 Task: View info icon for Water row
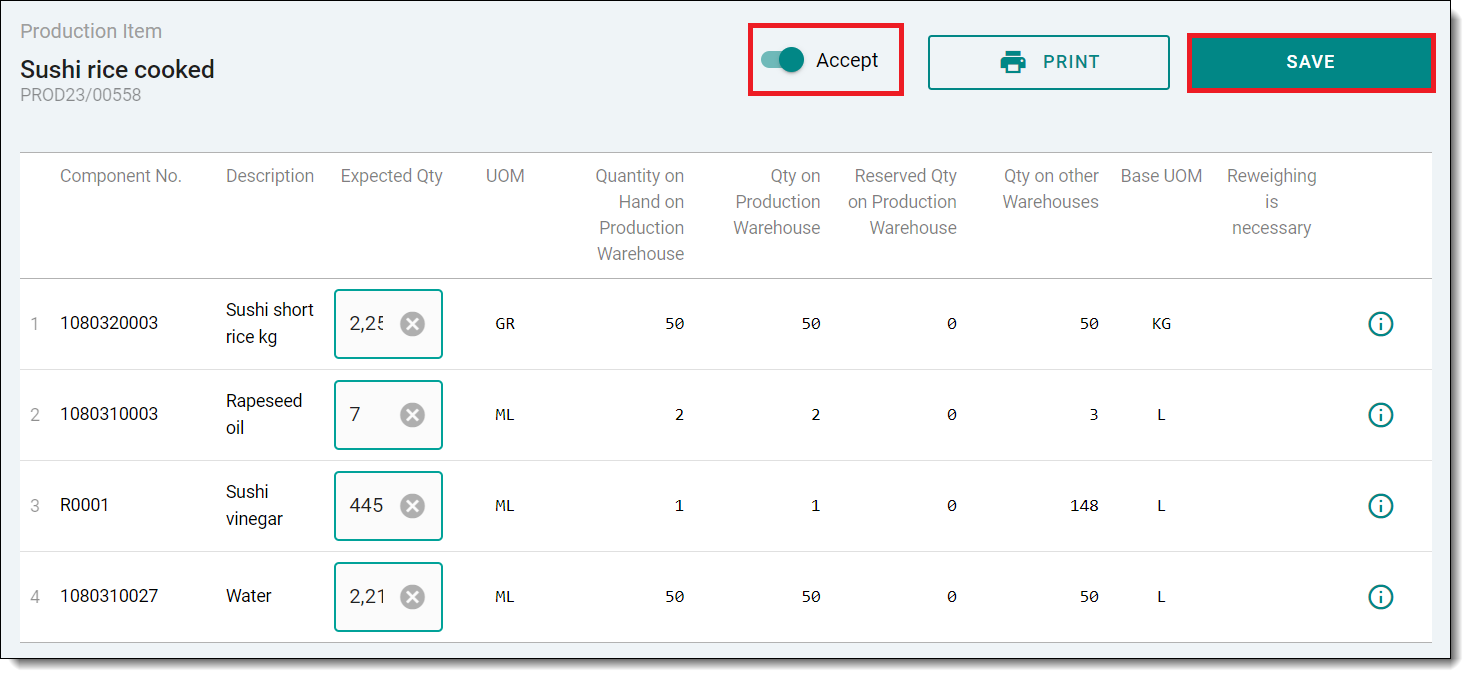(1380, 597)
